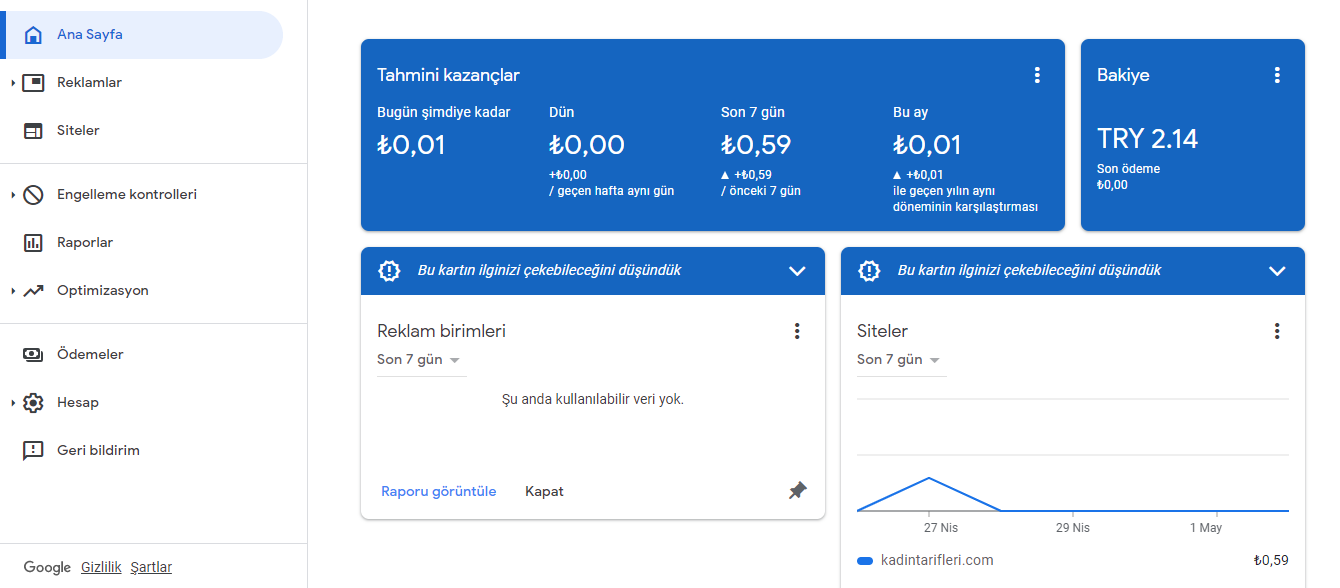Go to Ana Sayfa
This screenshot has height=588, width=1340.
click(x=142, y=35)
